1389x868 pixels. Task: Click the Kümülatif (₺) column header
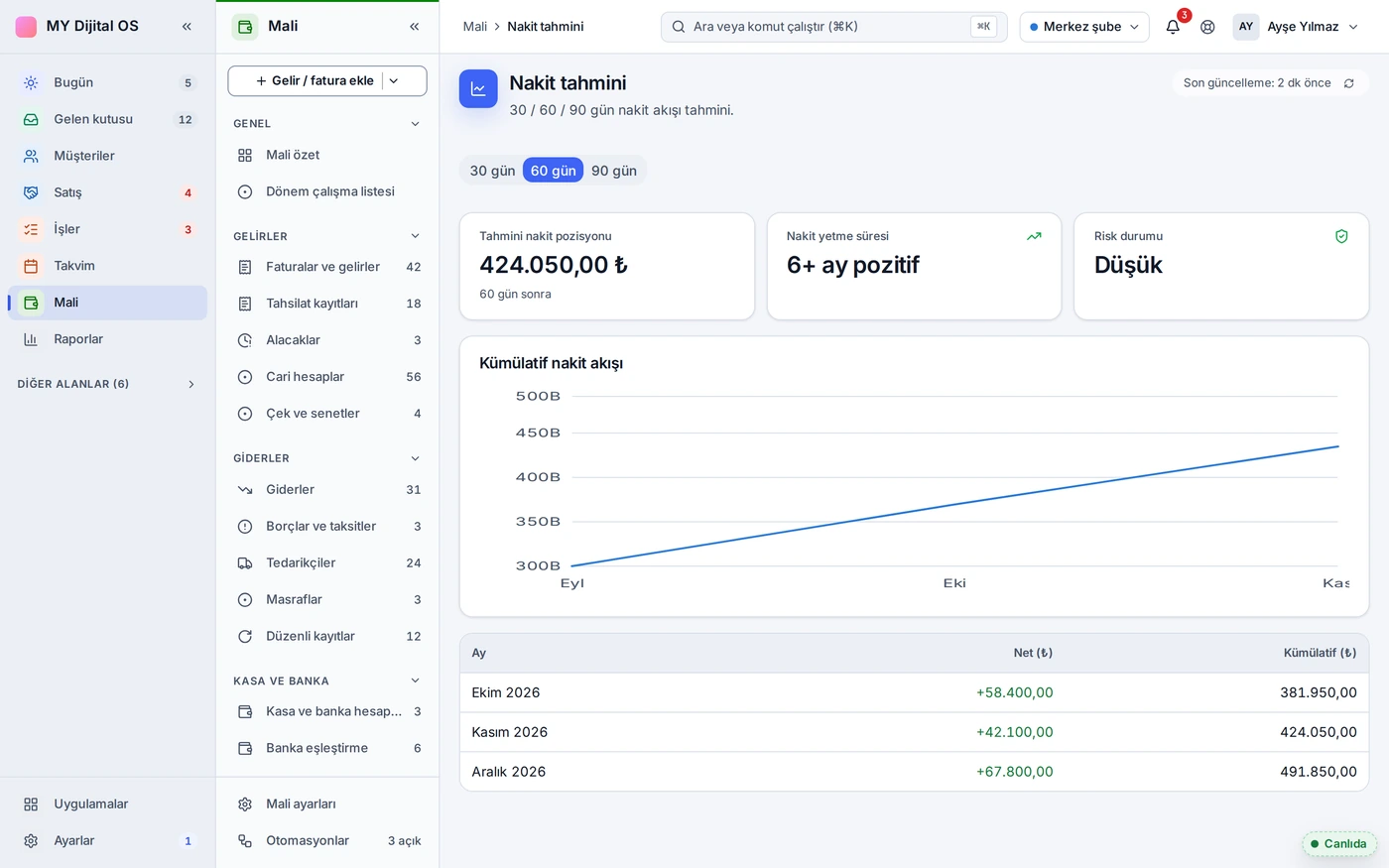point(1320,654)
